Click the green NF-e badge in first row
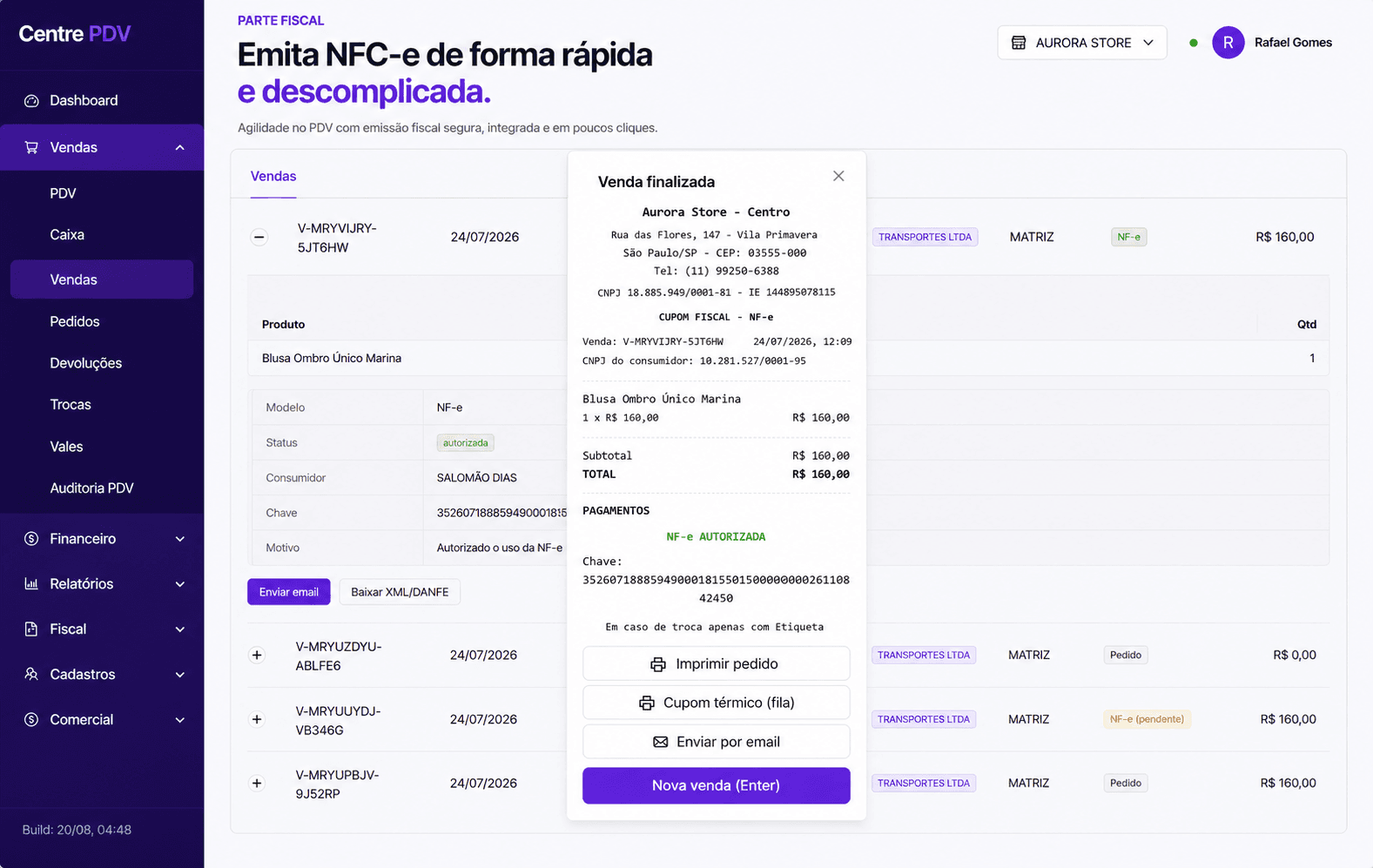This screenshot has height=868, width=1373. pyautogui.click(x=1129, y=237)
